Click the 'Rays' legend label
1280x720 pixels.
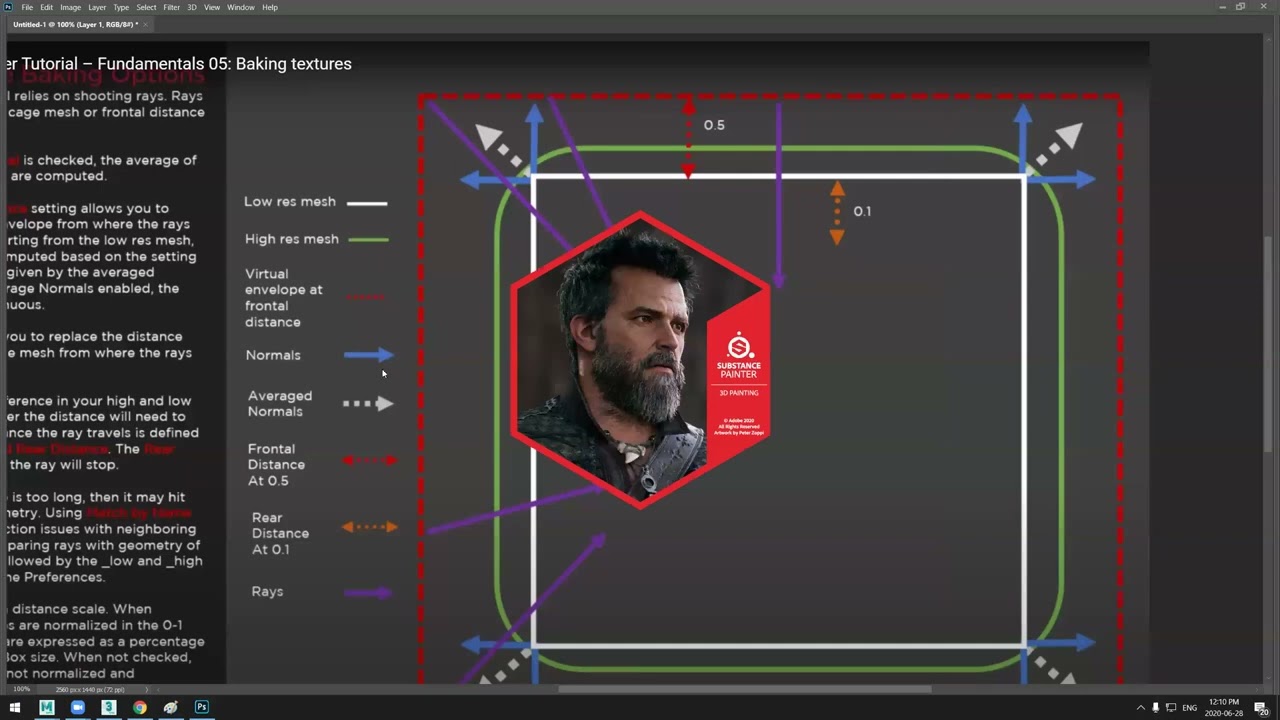pyautogui.click(x=268, y=592)
